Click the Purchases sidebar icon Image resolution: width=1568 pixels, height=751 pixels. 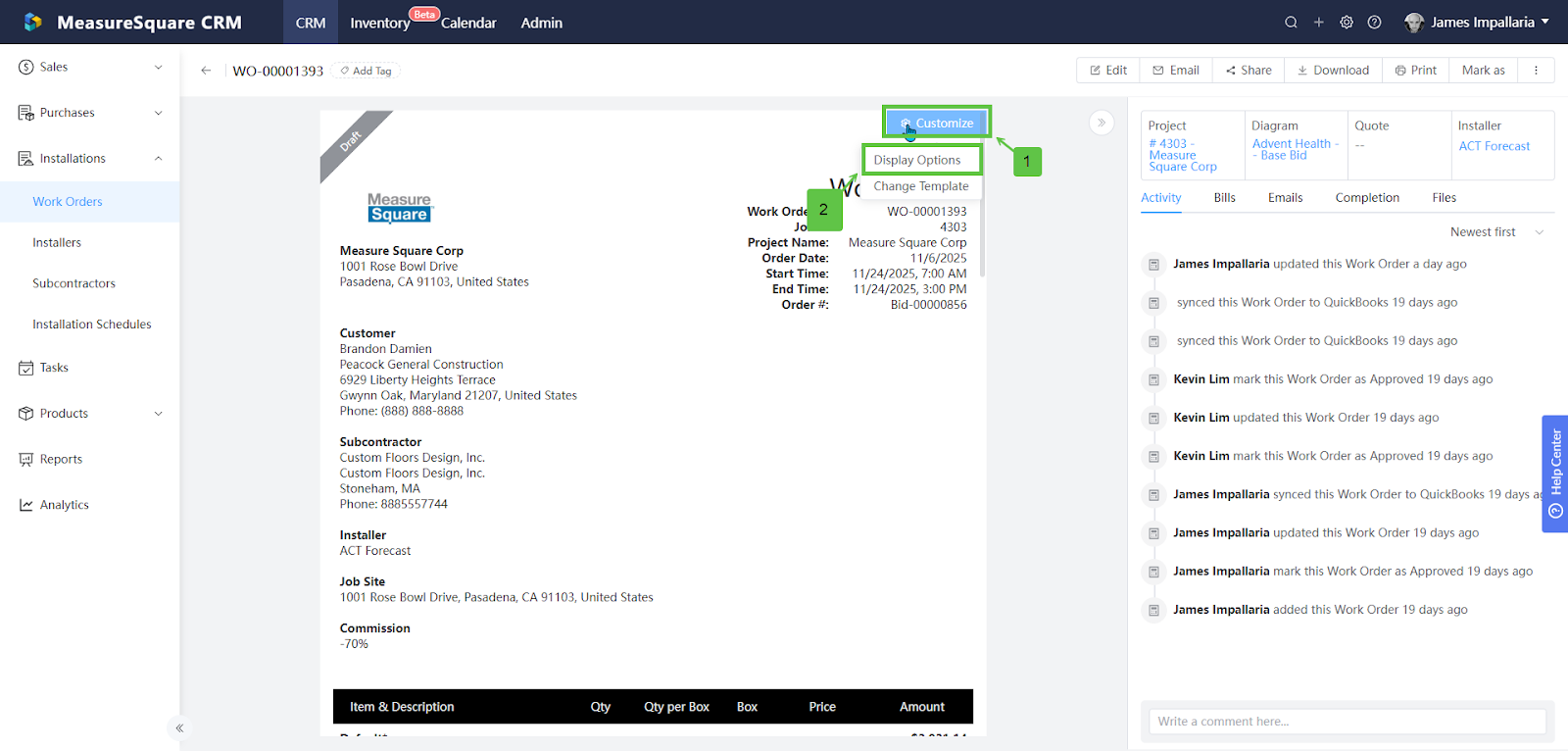click(26, 113)
